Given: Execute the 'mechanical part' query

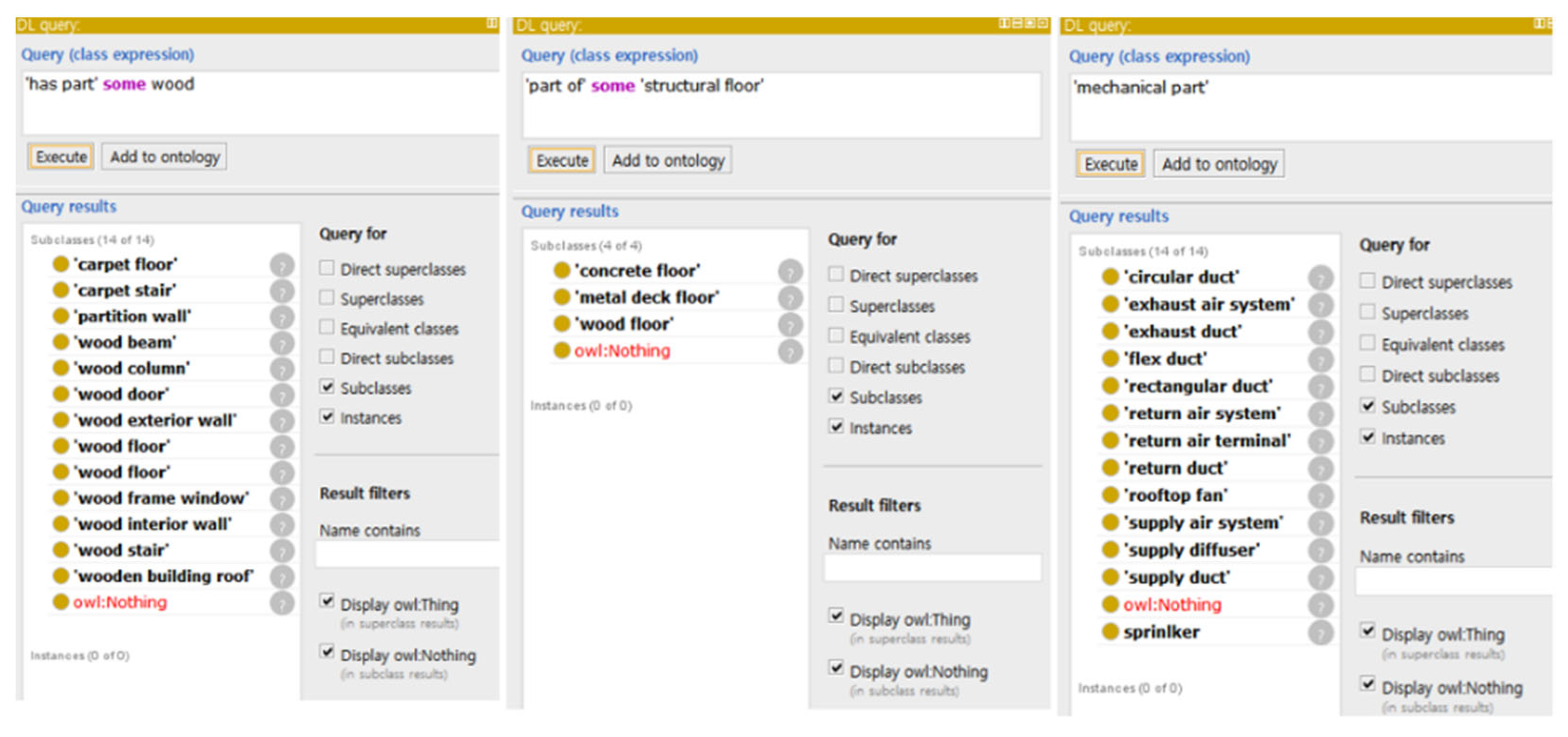Looking at the screenshot, I should tap(1110, 164).
